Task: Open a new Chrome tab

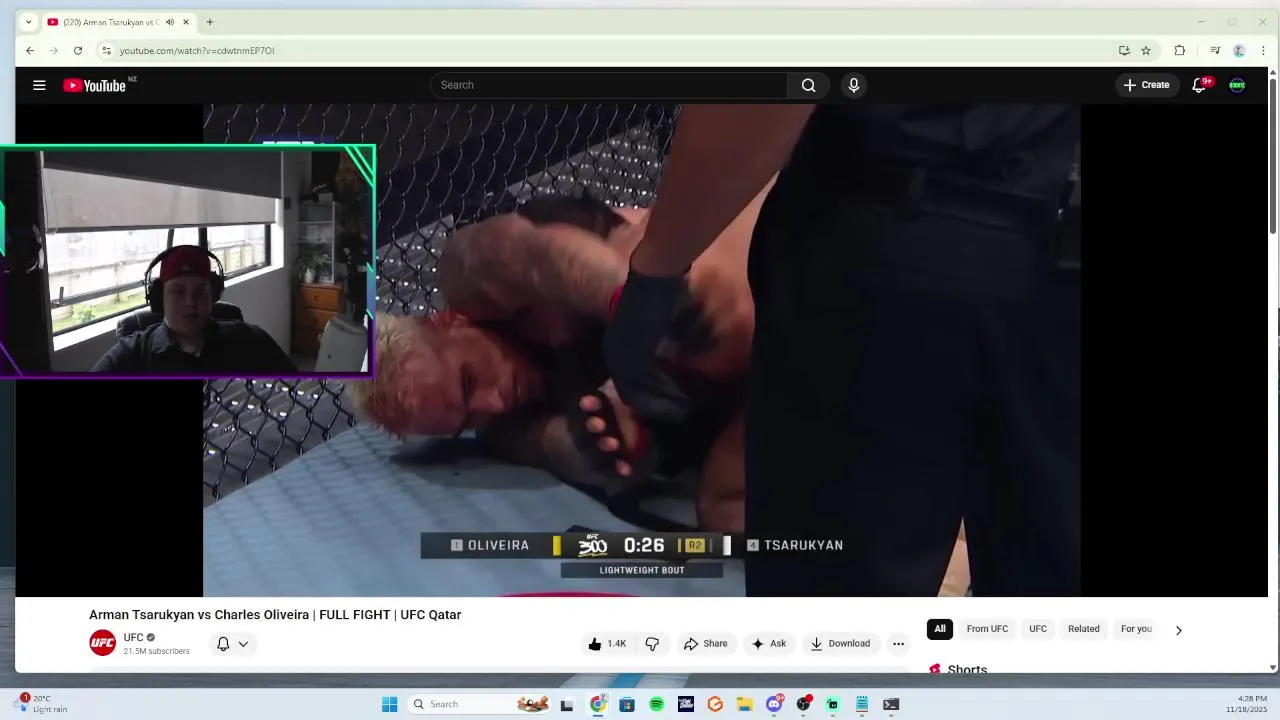Action: [209, 22]
